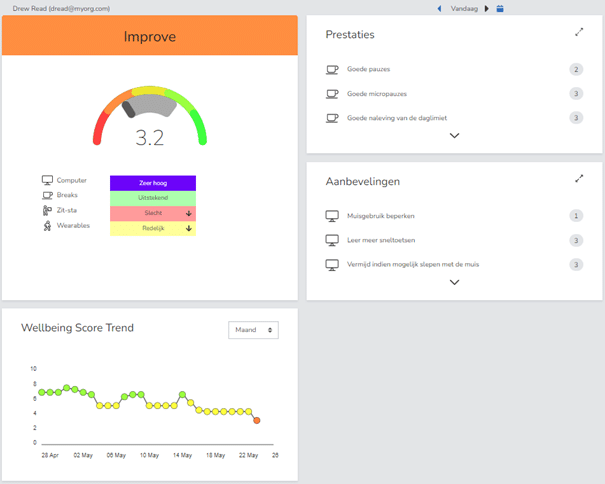
Task: Click the count badge for Leer meer sneltoetsen
Action: click(x=576, y=240)
